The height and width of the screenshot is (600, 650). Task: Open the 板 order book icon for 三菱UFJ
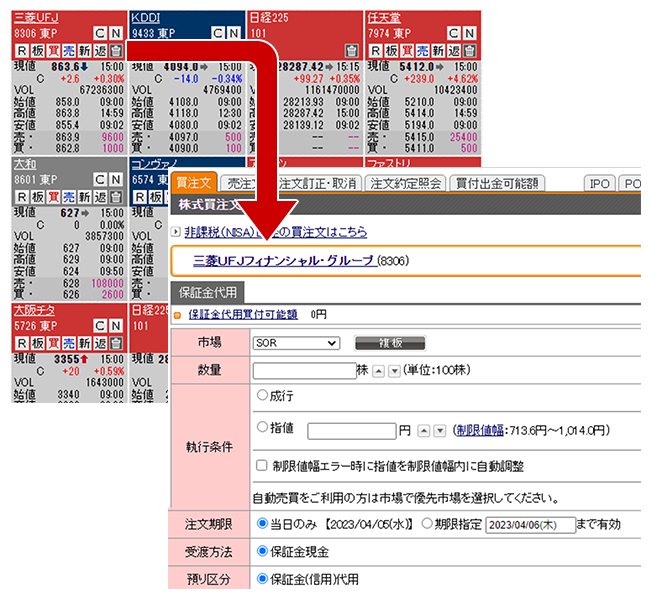tap(38, 51)
